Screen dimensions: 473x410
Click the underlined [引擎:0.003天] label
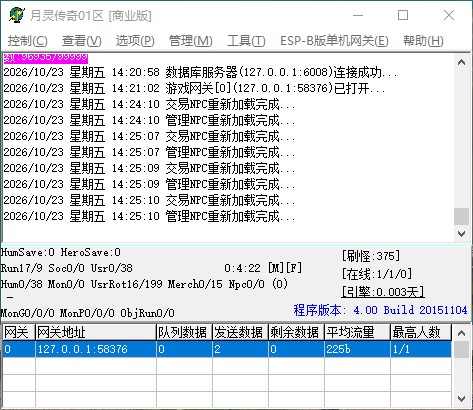pos(383,292)
